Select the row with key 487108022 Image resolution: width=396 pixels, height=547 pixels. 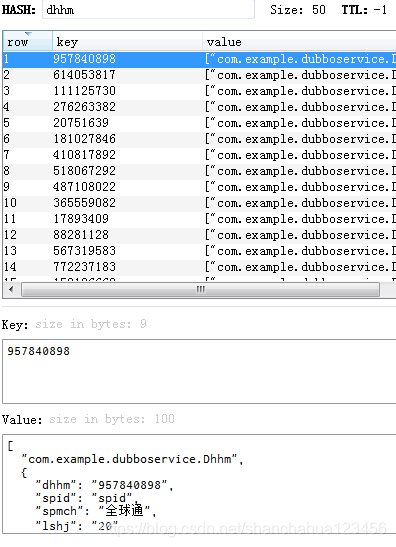tap(200, 187)
